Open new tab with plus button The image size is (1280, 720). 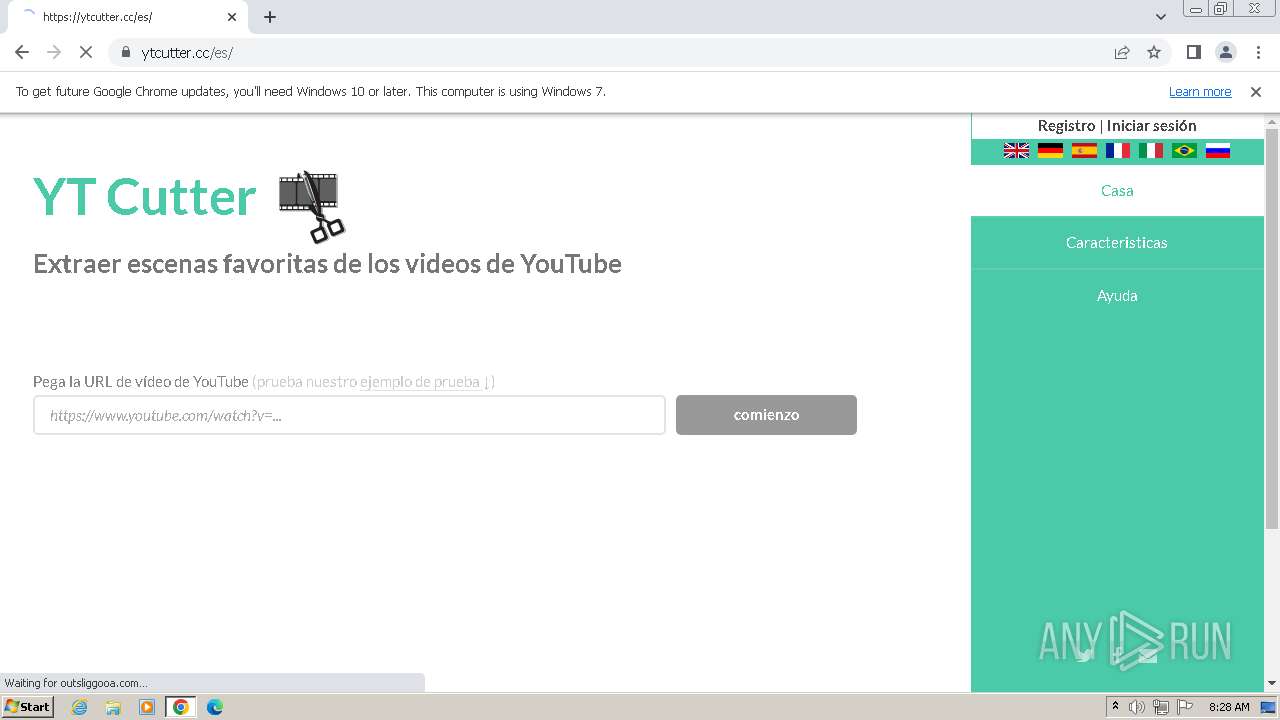(x=270, y=17)
